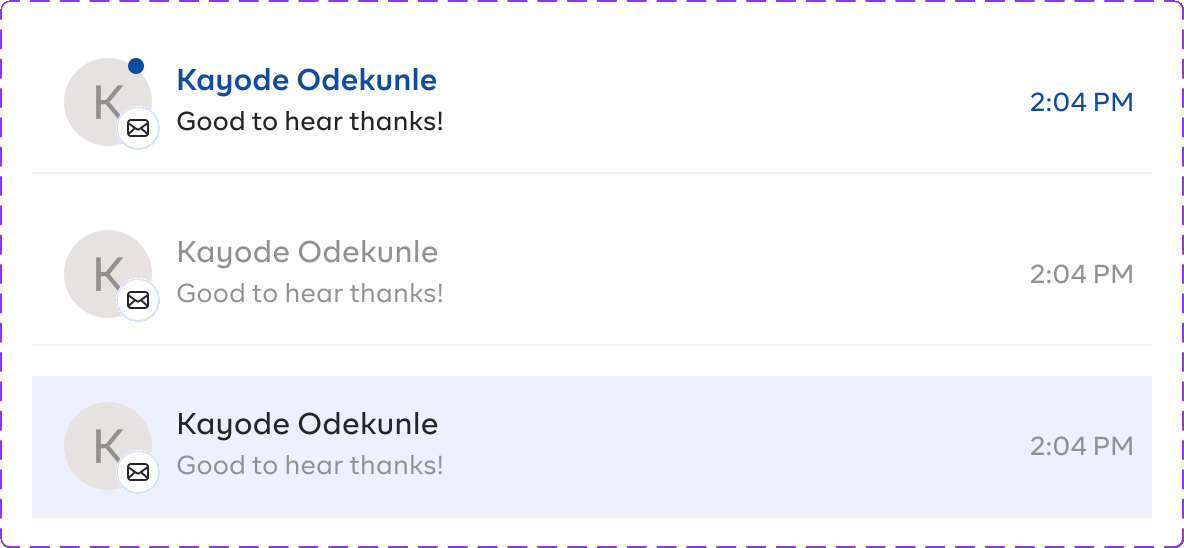The width and height of the screenshot is (1184, 548).
Task: Click the Kayode Odekunle name in the highlighted row
Action: pyautogui.click(x=306, y=424)
